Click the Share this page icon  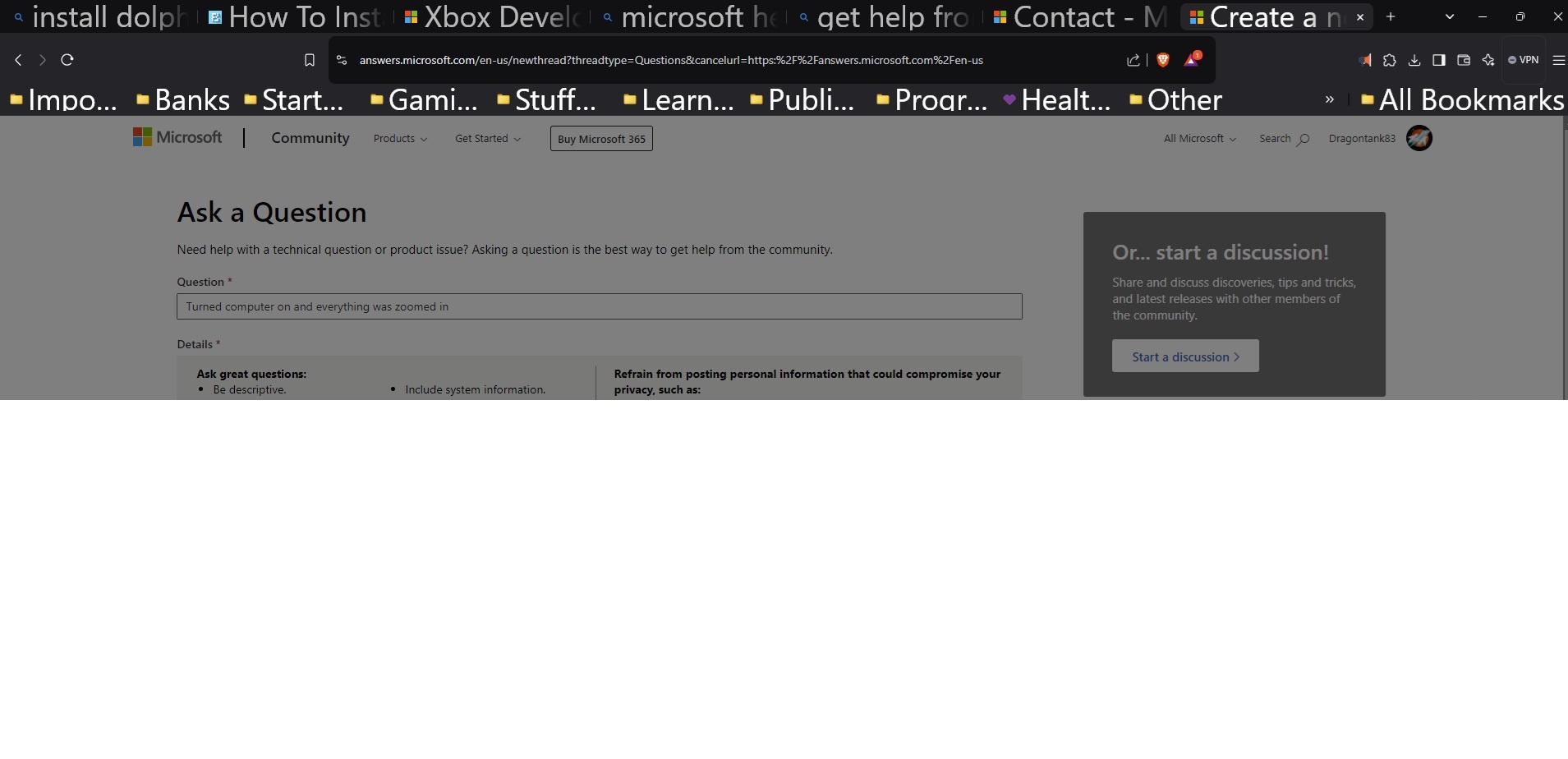click(1133, 60)
